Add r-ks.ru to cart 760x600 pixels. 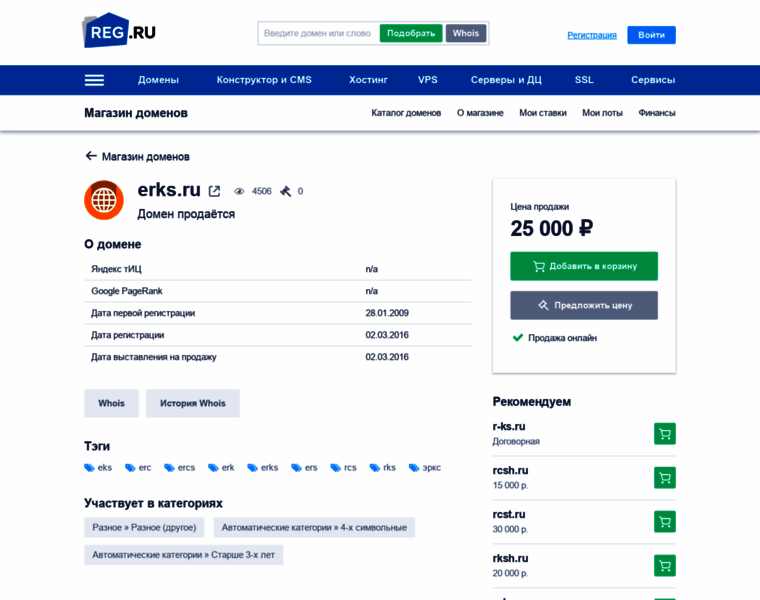(x=665, y=434)
